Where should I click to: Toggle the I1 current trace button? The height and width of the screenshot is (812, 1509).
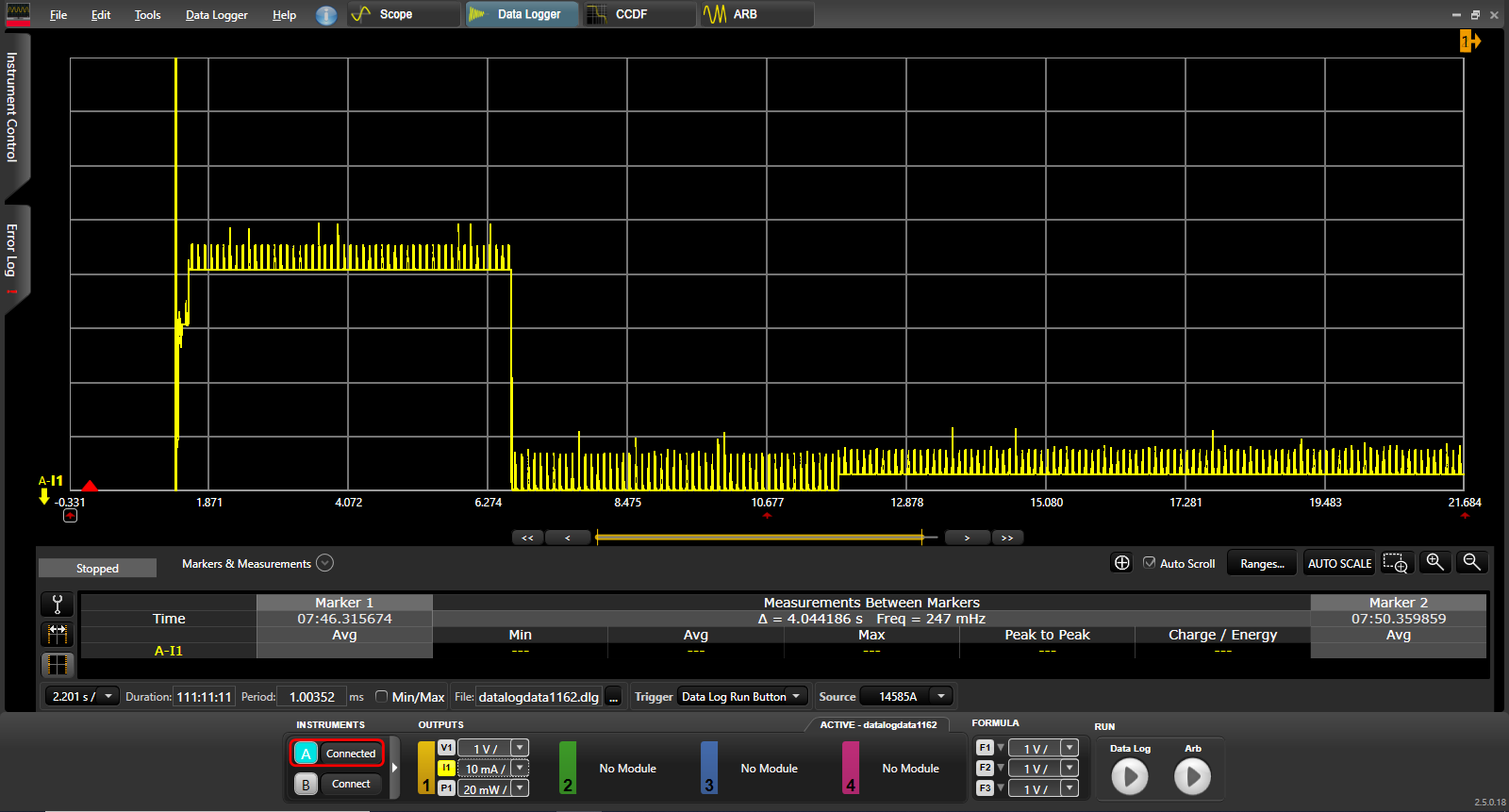[446, 769]
